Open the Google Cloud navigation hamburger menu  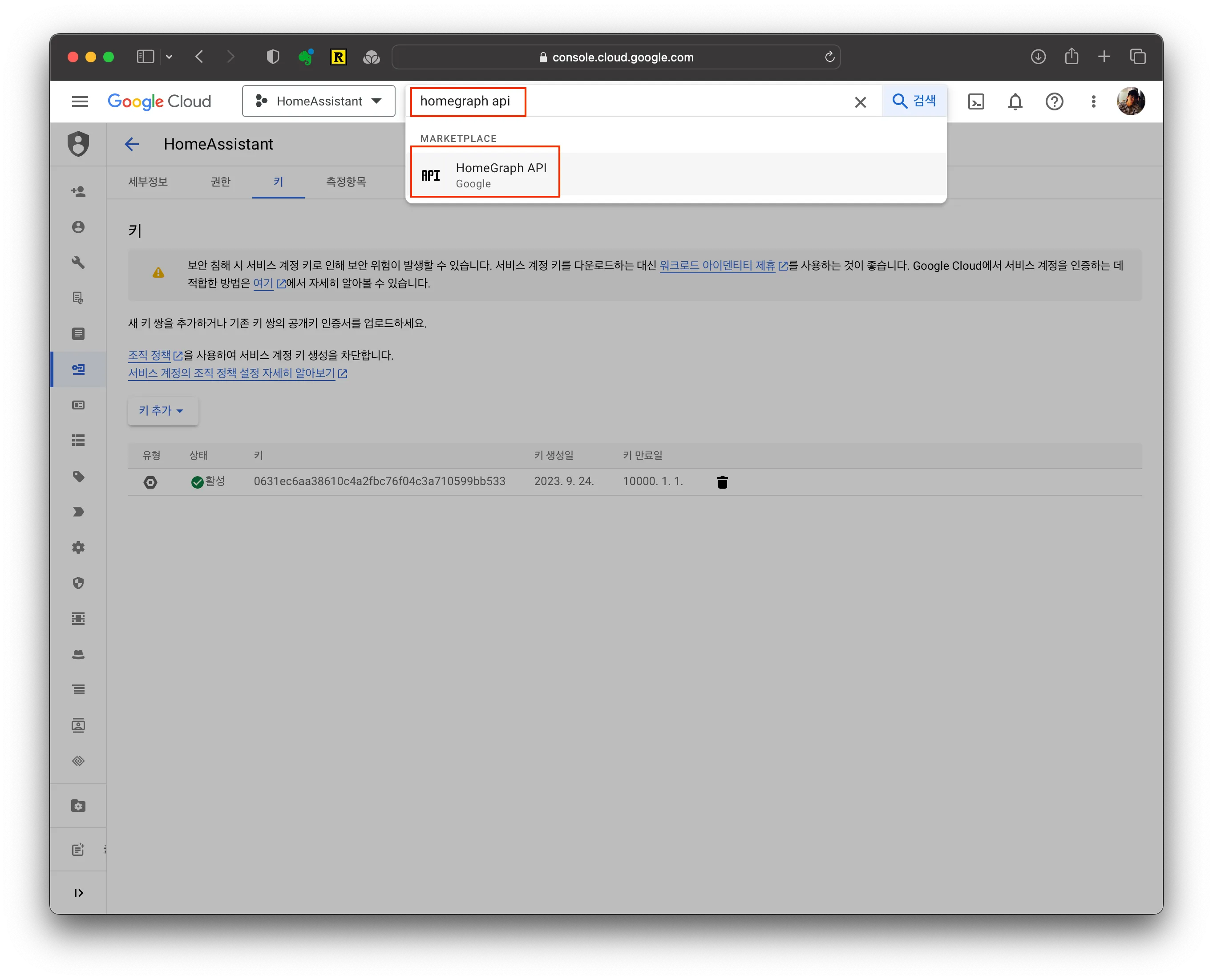coord(80,101)
